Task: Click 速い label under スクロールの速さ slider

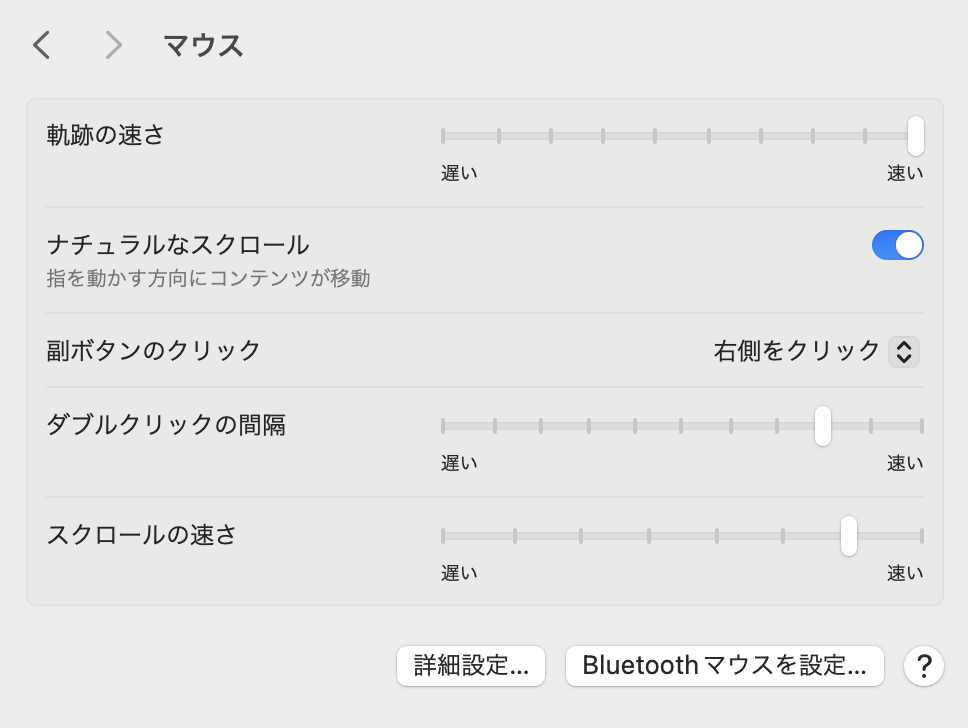Action: click(x=905, y=573)
